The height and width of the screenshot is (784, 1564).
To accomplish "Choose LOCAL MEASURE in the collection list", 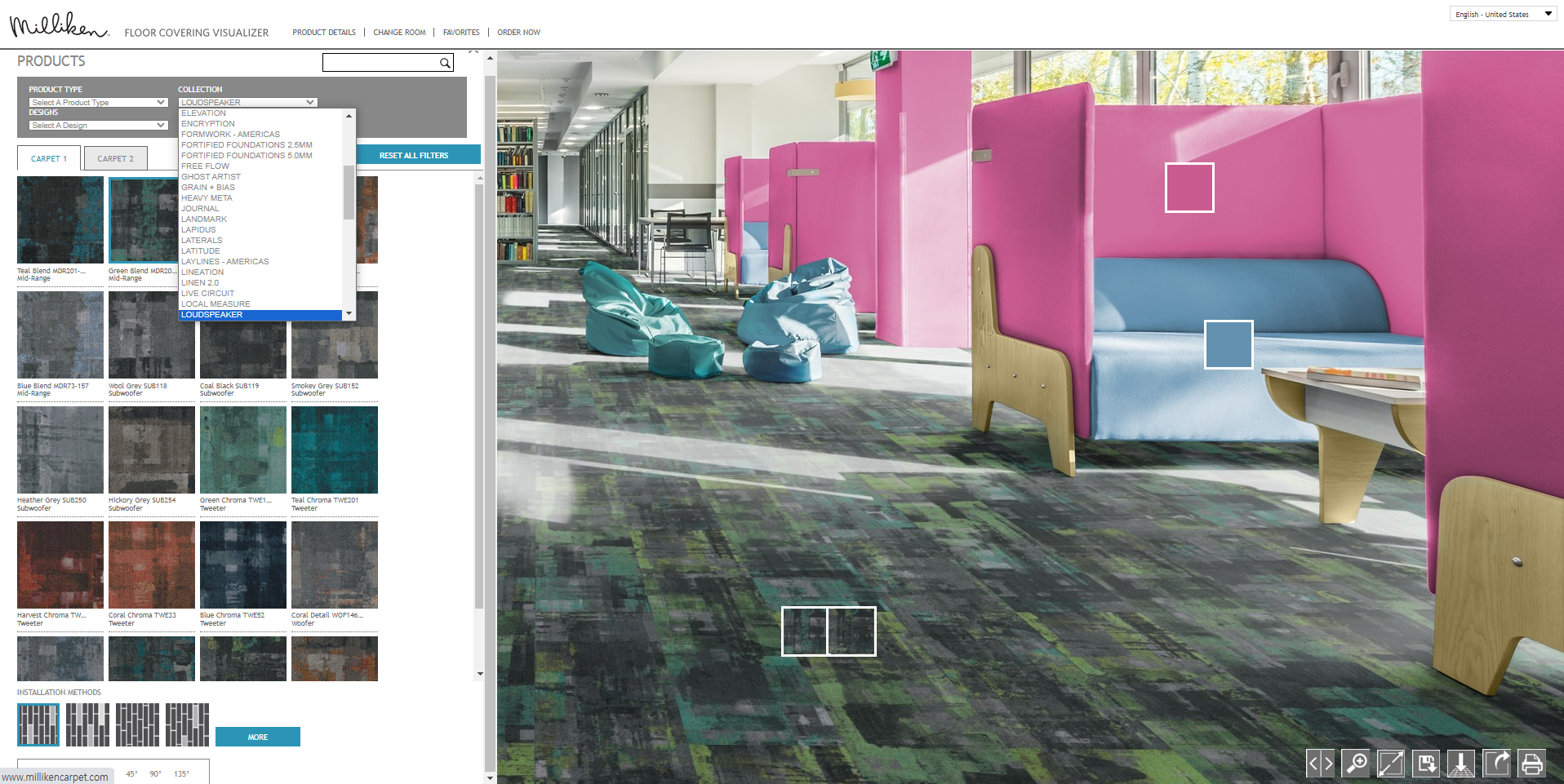I will click(260, 304).
